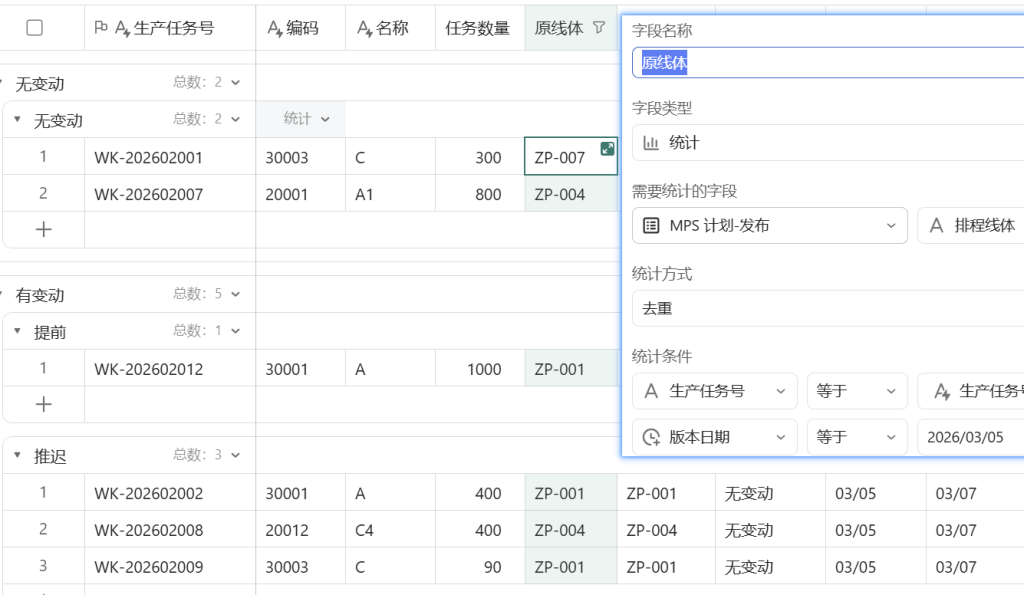Open 总数 dropdown of 有变动 group
Image resolution: width=1024 pixels, height=595 pixels.
point(206,294)
